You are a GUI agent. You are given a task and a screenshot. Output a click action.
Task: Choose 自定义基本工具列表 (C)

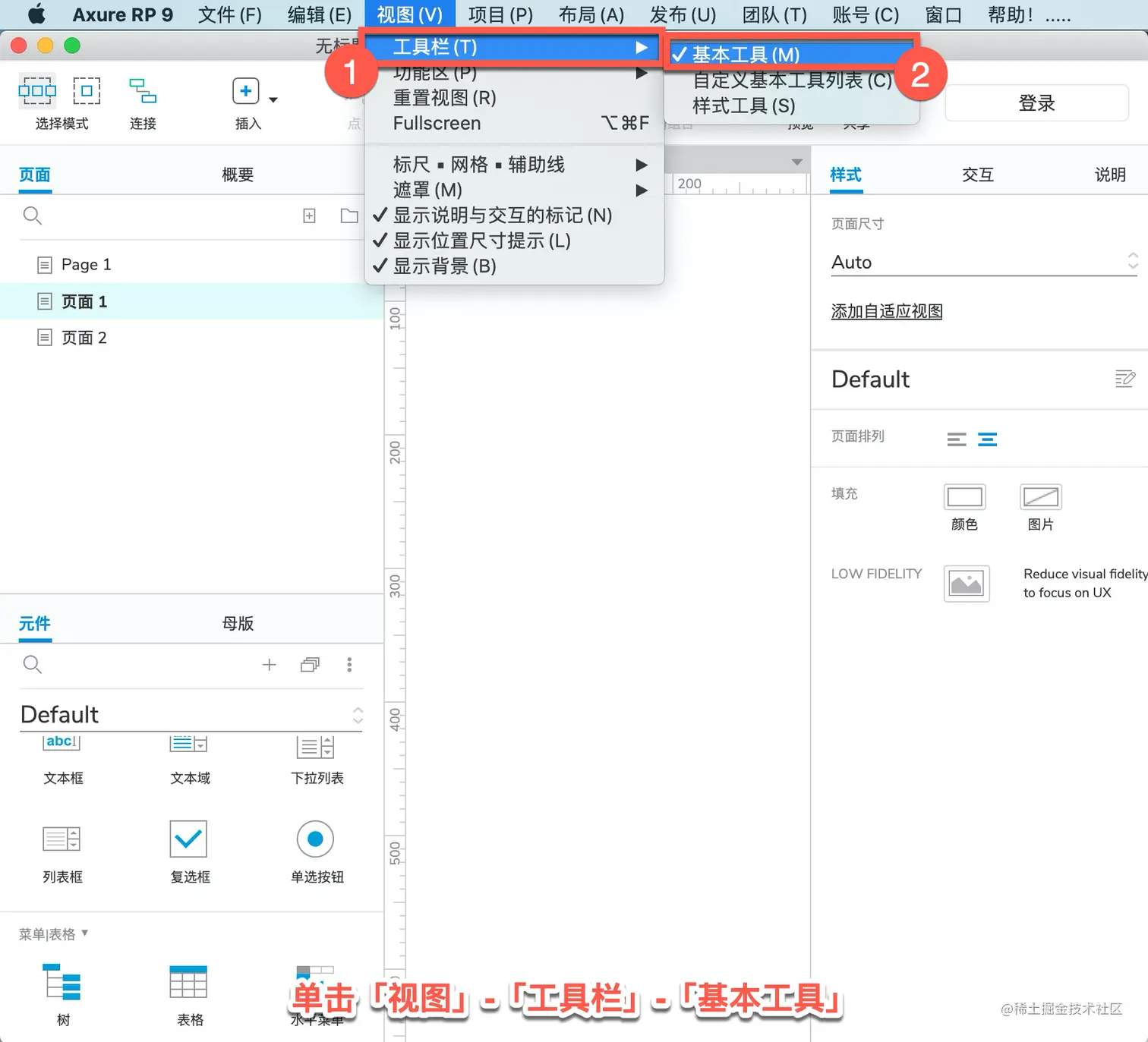pos(791,80)
